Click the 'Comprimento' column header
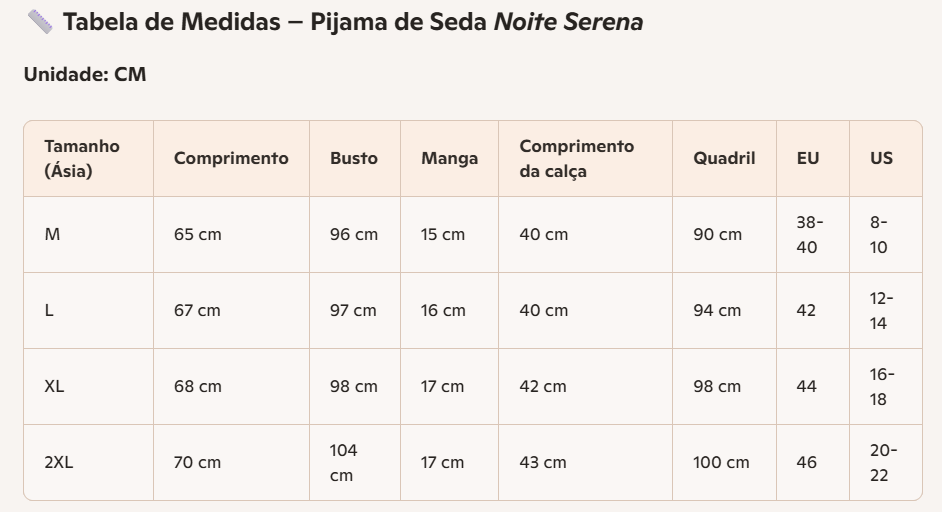942x512 pixels. click(x=231, y=159)
